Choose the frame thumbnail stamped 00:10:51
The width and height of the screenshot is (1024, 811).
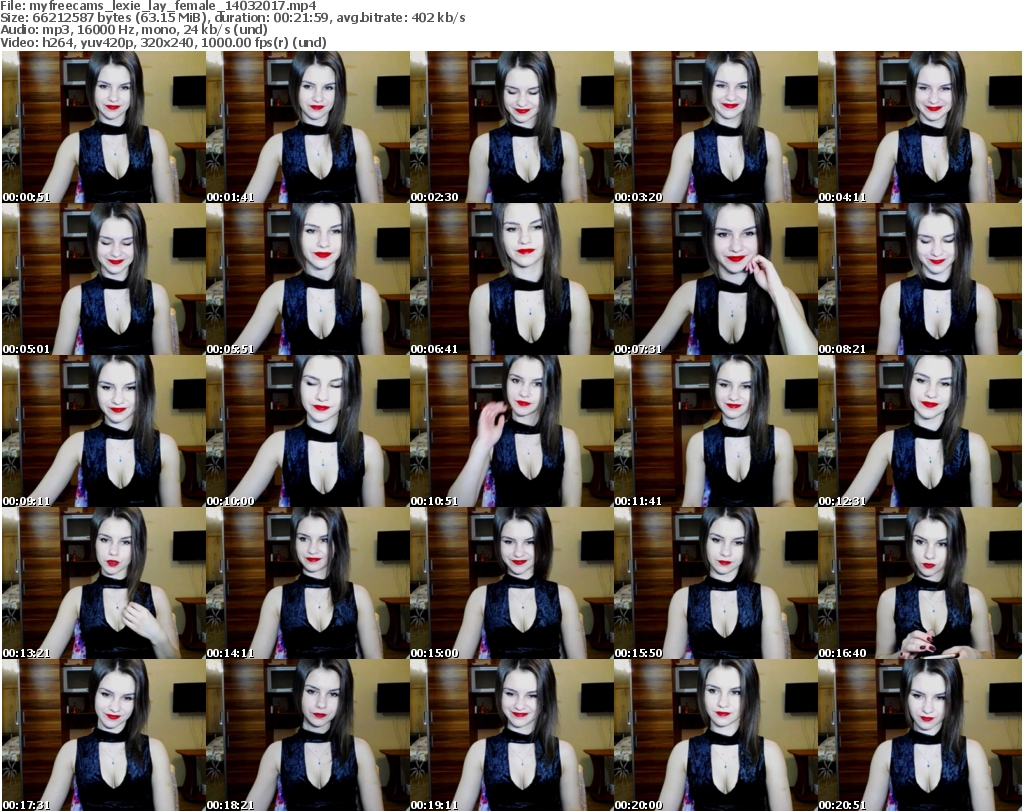(x=511, y=432)
